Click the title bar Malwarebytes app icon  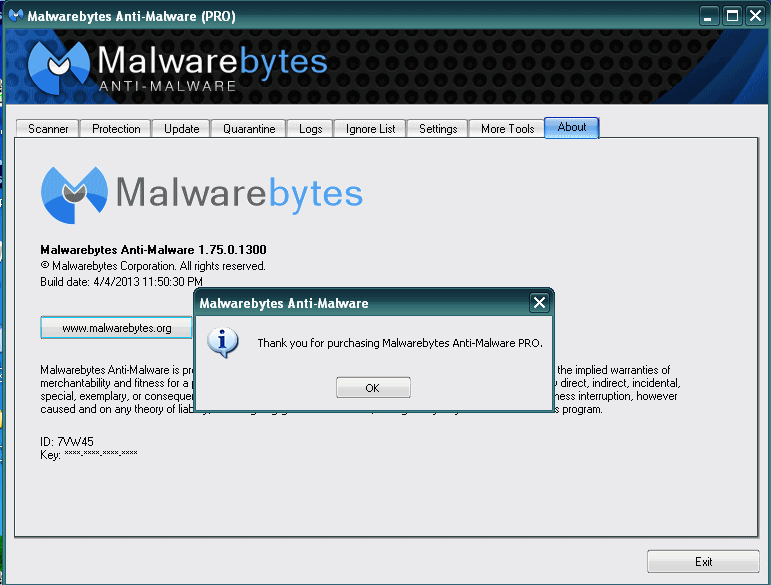tap(16, 16)
